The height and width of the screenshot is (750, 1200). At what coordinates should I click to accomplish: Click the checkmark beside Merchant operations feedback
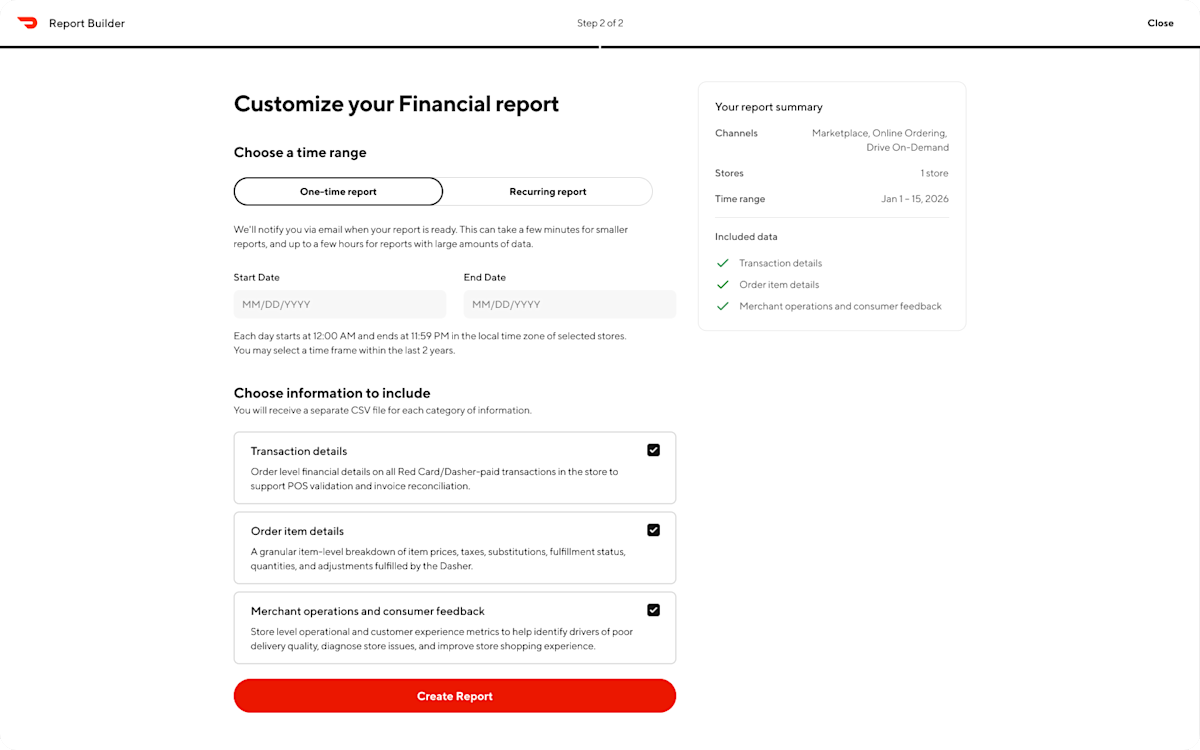point(722,306)
